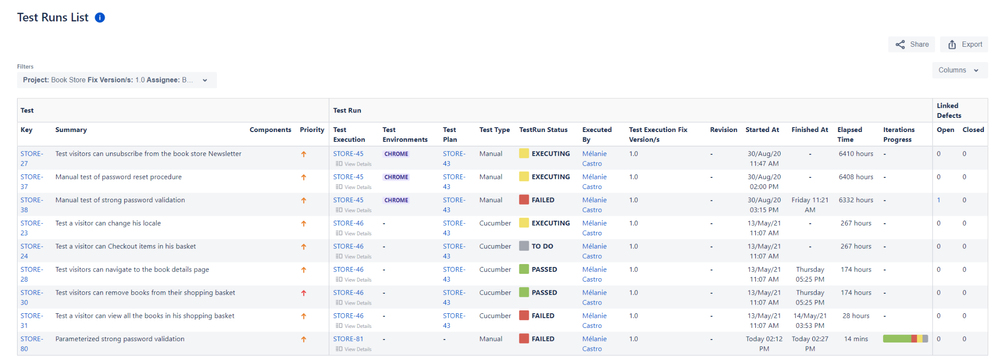This screenshot has width=998, height=361.
Task: Click grey TO DO status square for STORE-24
Action: [524, 246]
